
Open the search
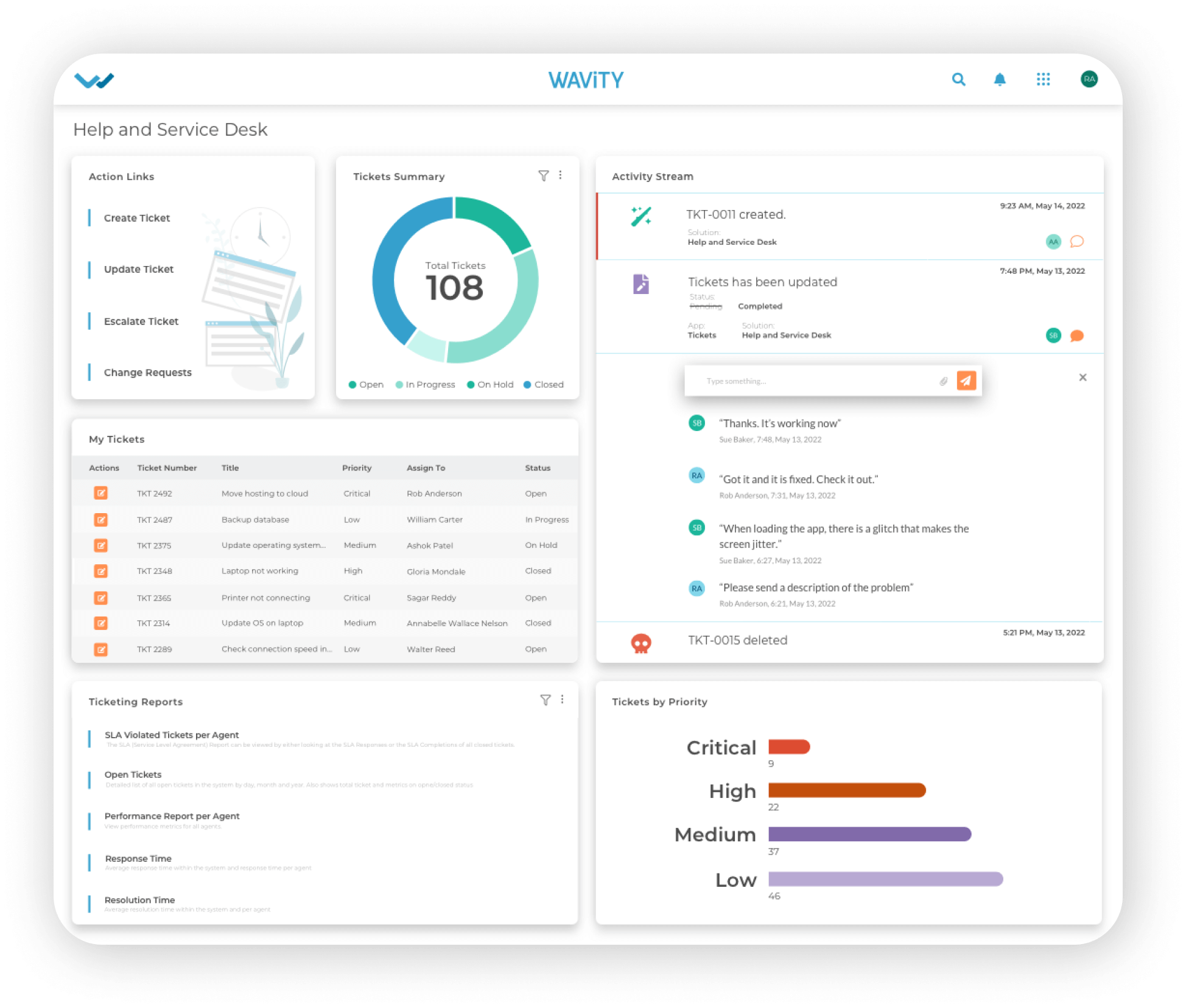959,80
